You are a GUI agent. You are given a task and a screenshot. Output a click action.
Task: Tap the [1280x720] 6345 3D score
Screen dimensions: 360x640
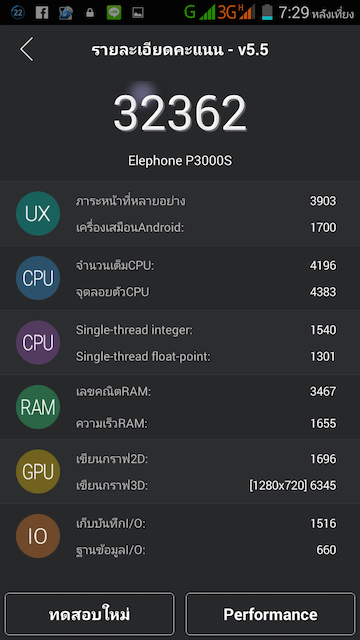click(293, 485)
